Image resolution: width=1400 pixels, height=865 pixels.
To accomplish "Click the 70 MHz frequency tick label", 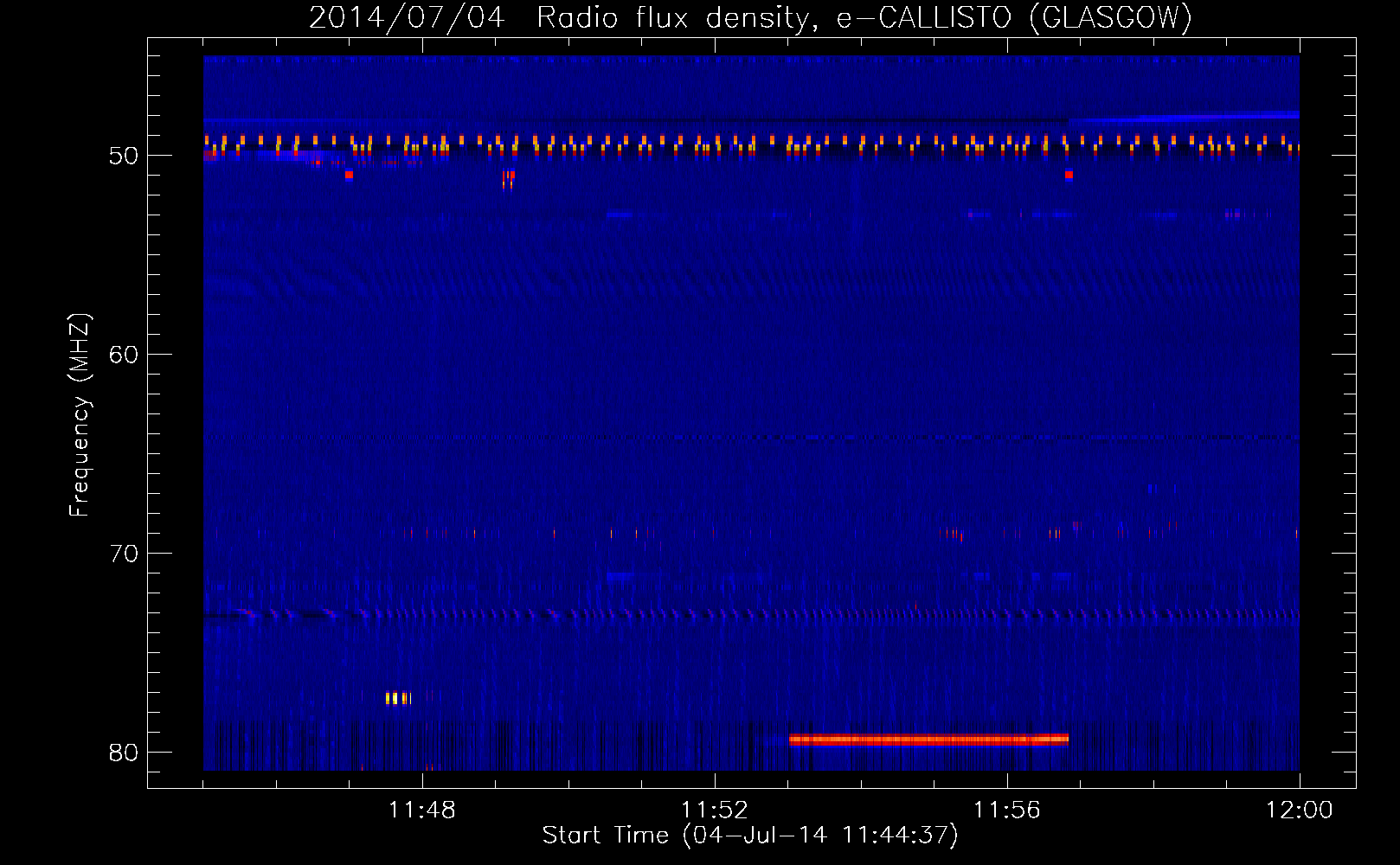I will click(x=124, y=554).
